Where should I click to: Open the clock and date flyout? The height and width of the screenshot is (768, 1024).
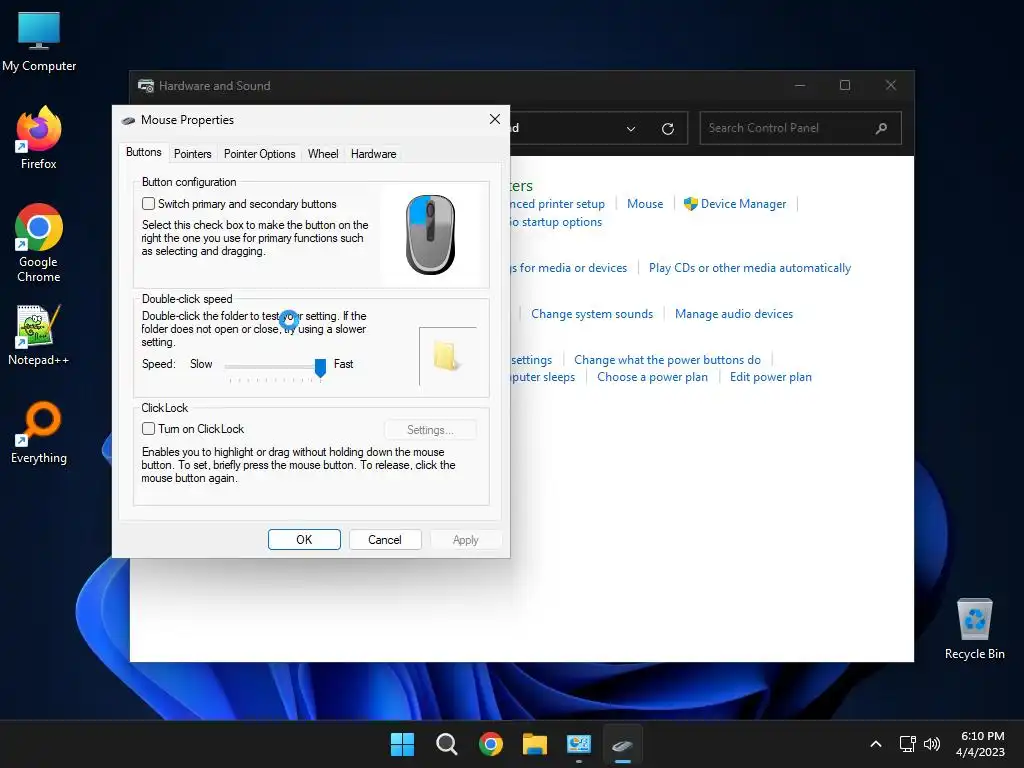[x=982, y=744]
